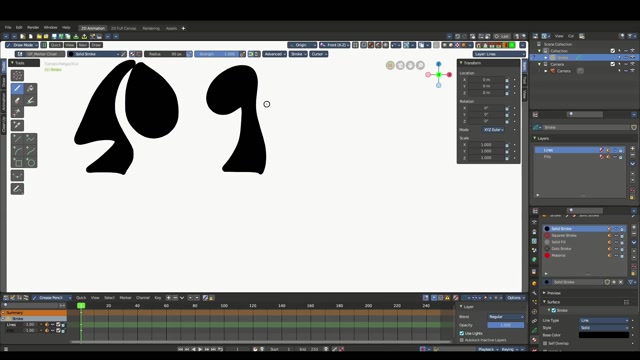Select the Line tool
The image size is (640, 360).
(x=17, y=139)
